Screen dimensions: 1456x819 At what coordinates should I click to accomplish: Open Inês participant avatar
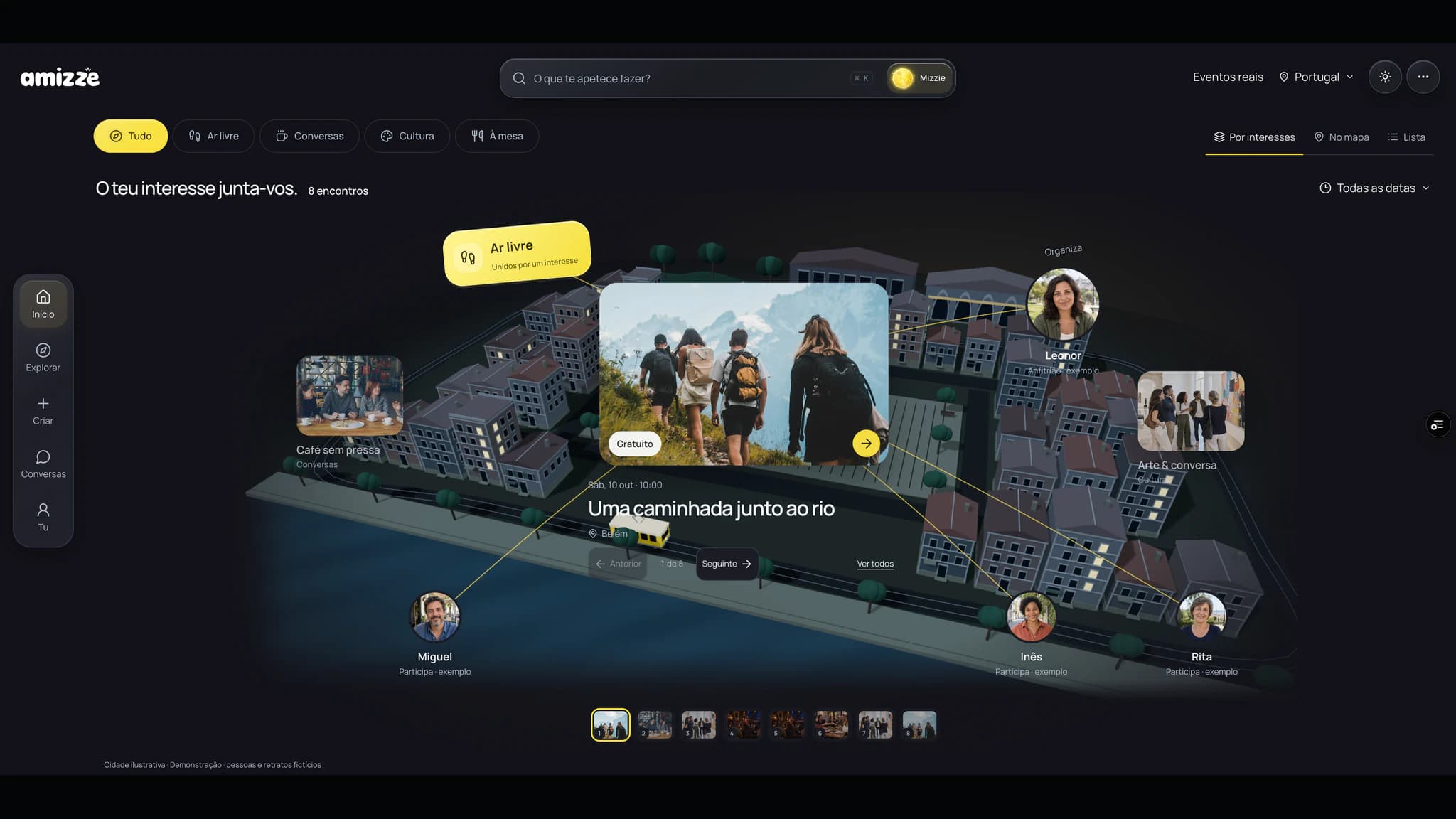click(x=1031, y=617)
